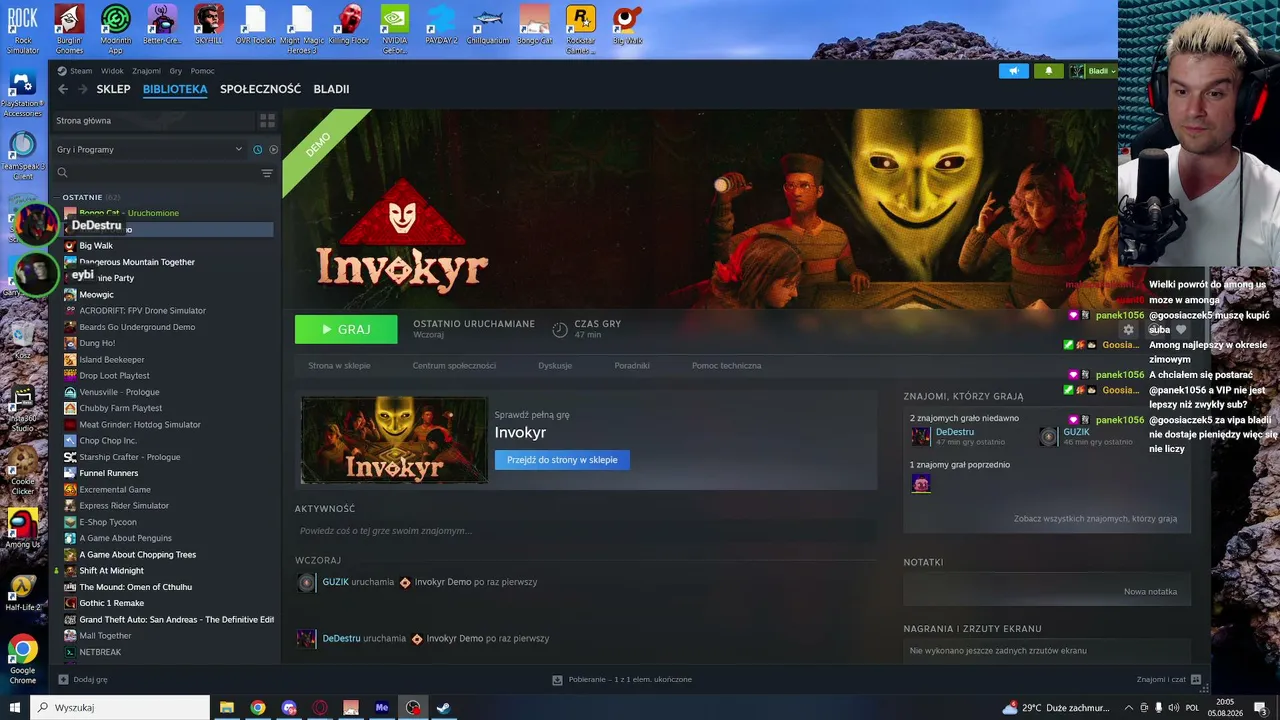The image size is (1280, 720).
Task: Select ACRODRIFT: FPV Drone Simulator in list
Action: (142, 311)
